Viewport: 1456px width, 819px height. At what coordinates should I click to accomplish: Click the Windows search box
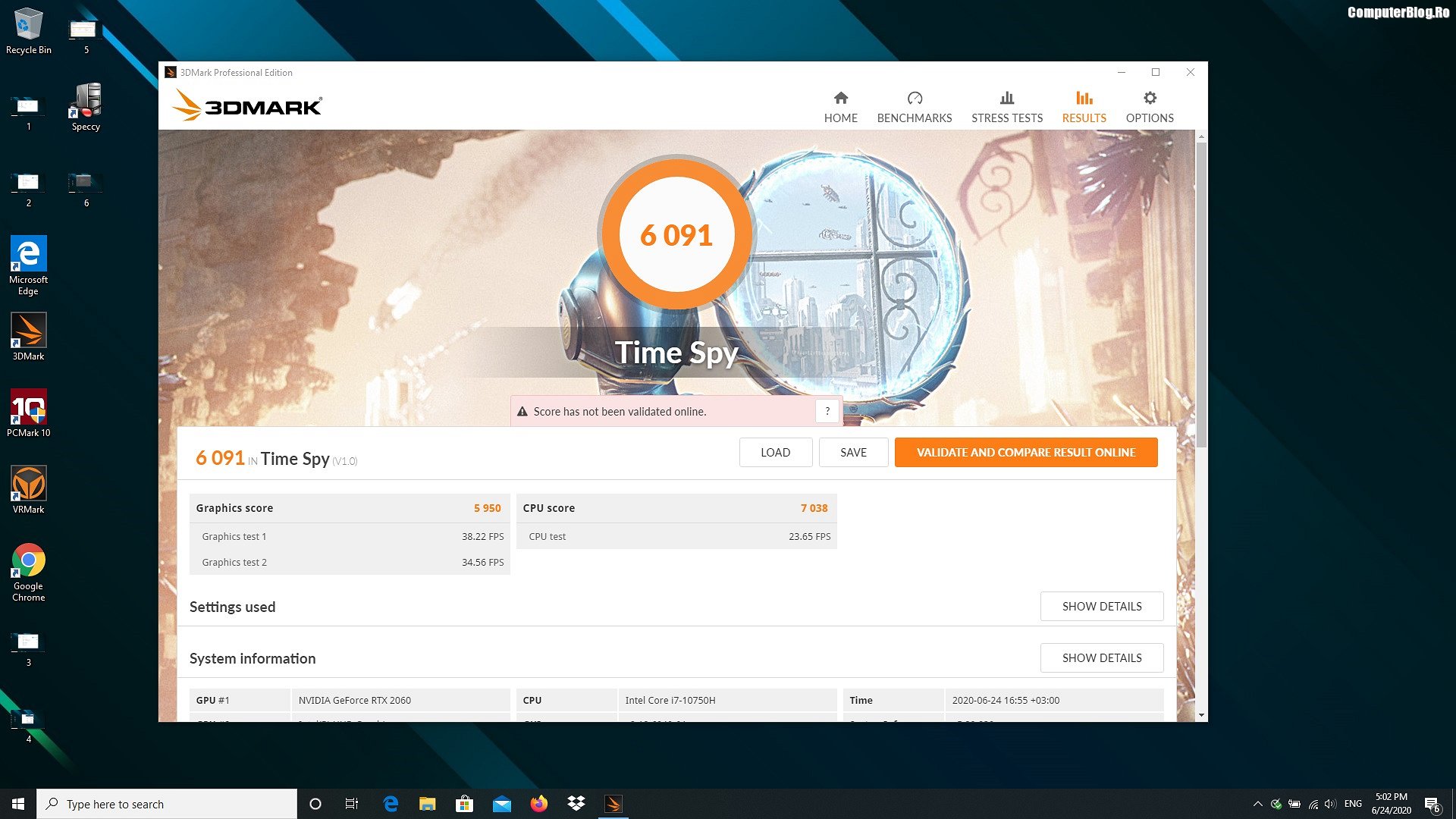pos(167,804)
